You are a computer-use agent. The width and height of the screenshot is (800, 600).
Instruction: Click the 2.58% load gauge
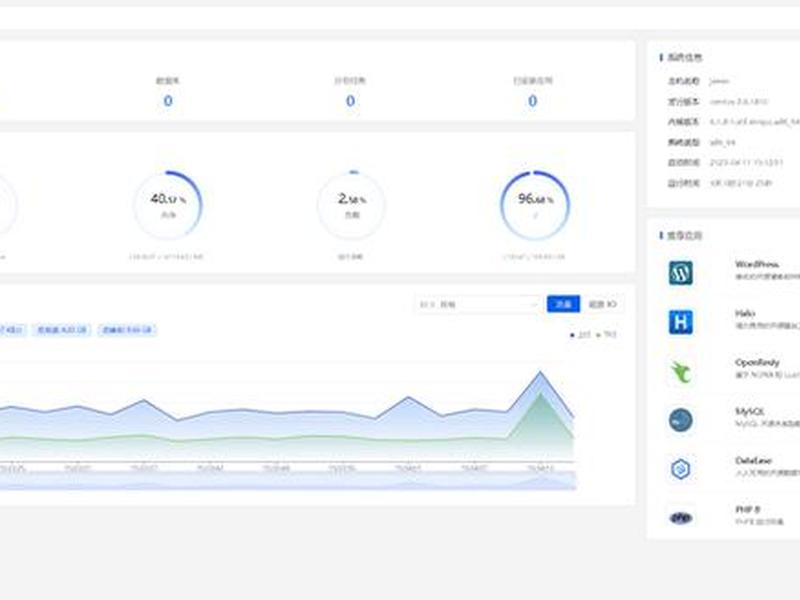tap(351, 205)
